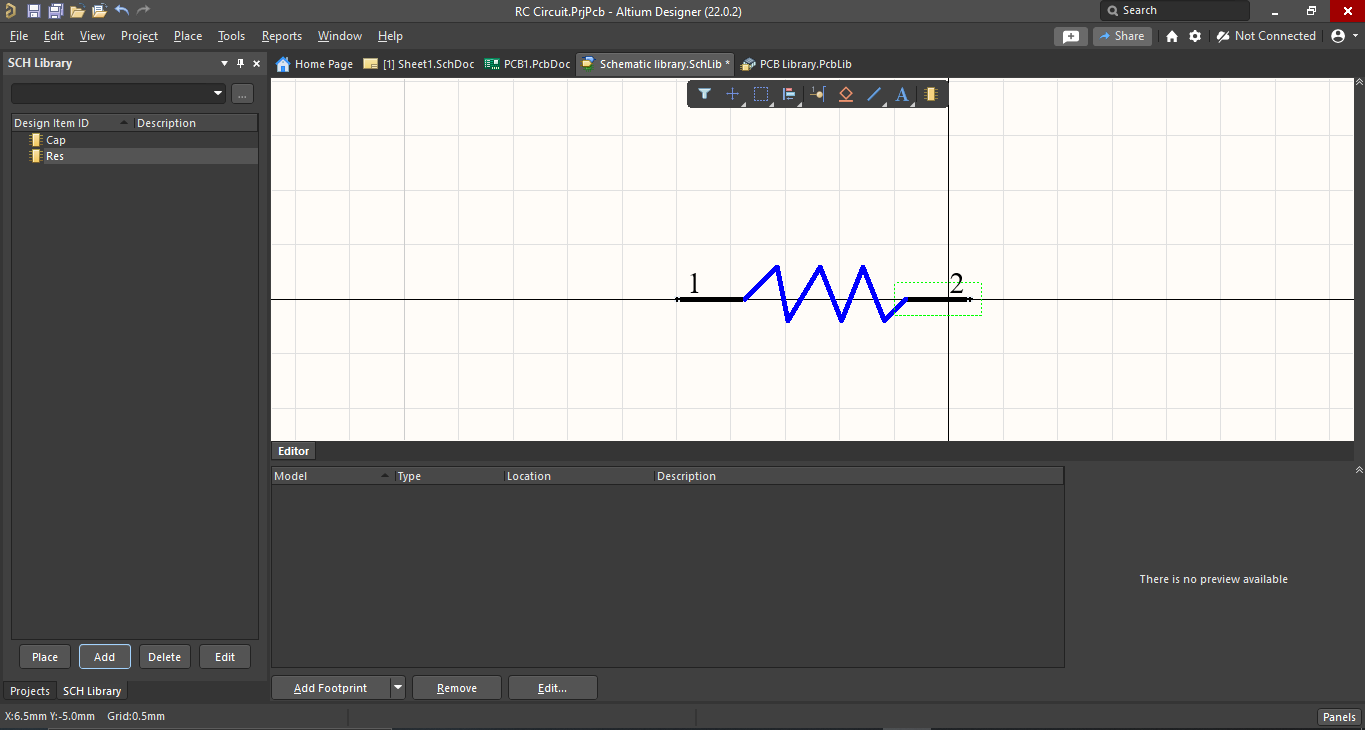Collapse the preview panel via chevron
The width and height of the screenshot is (1365, 730).
coord(1358,469)
